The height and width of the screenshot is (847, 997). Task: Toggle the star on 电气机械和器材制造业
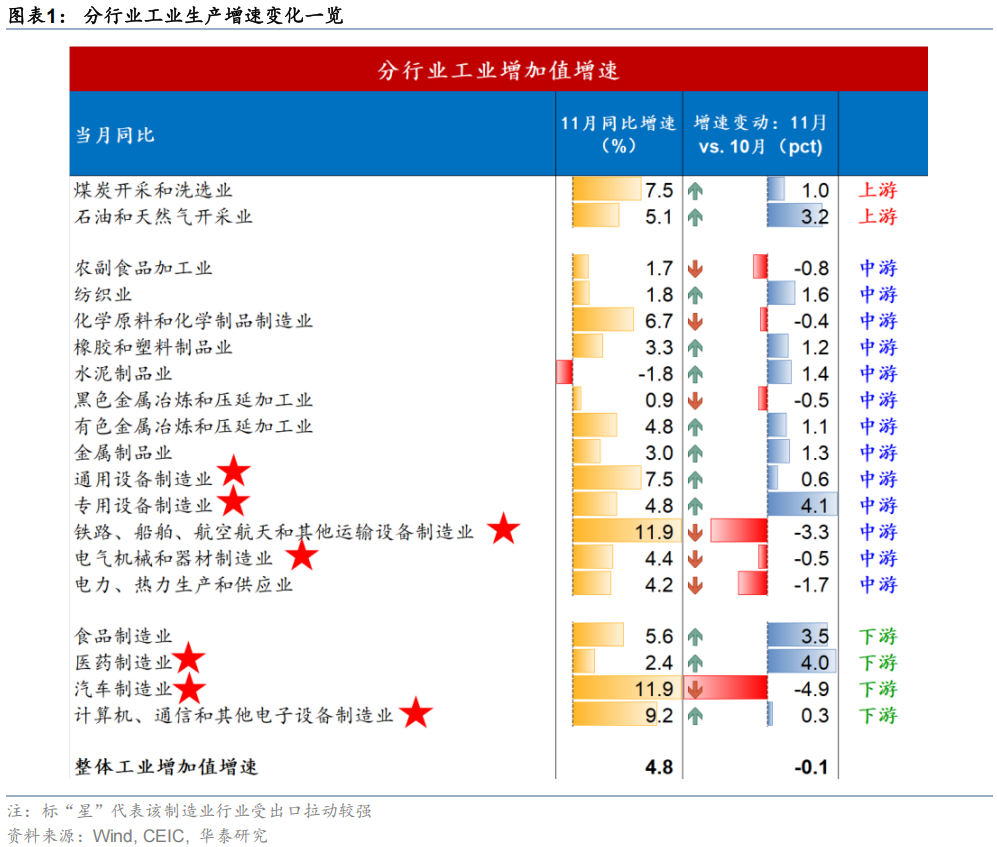(x=300, y=557)
